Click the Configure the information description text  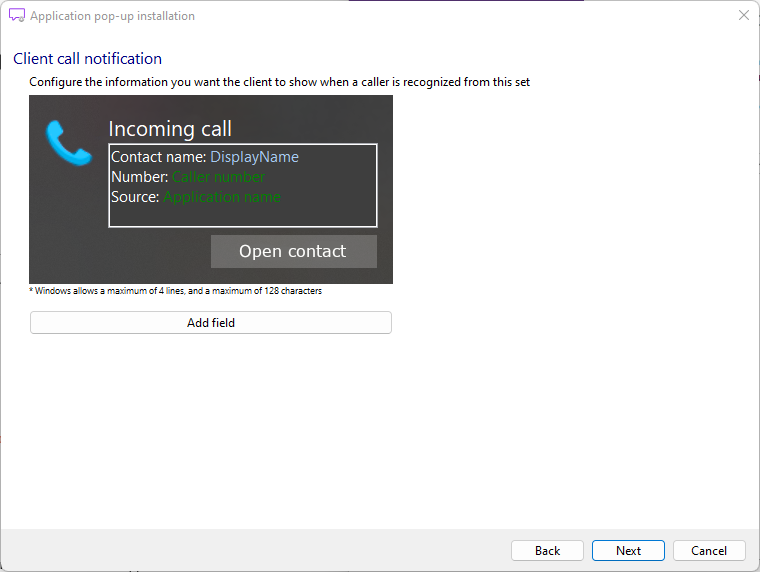(279, 82)
